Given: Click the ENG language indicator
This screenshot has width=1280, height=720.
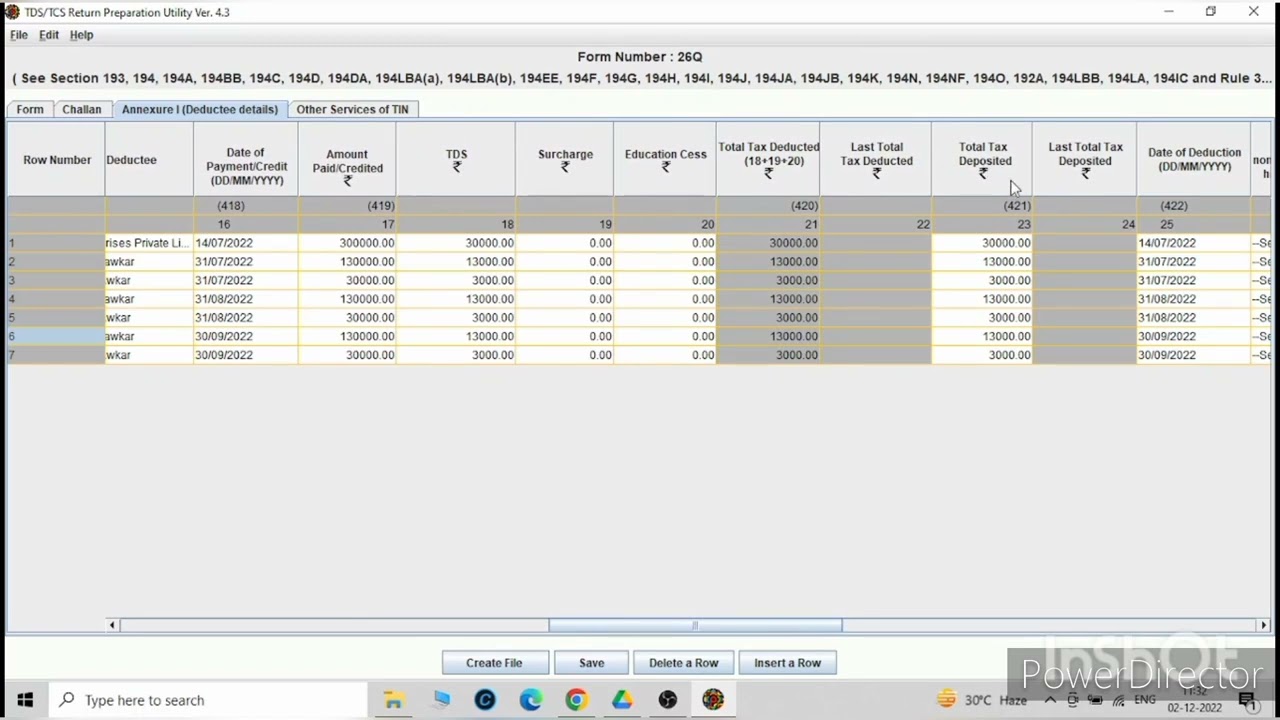Looking at the screenshot, I should pos(1145,700).
